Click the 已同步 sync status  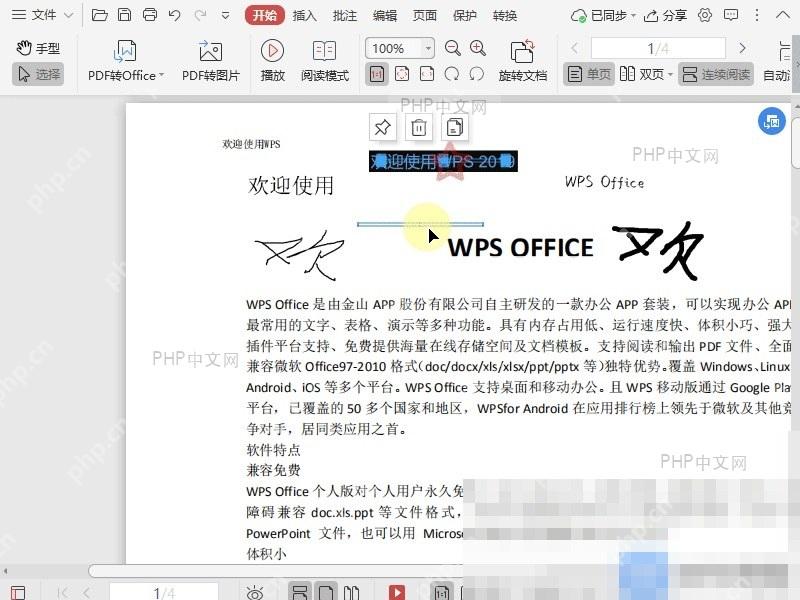[604, 16]
